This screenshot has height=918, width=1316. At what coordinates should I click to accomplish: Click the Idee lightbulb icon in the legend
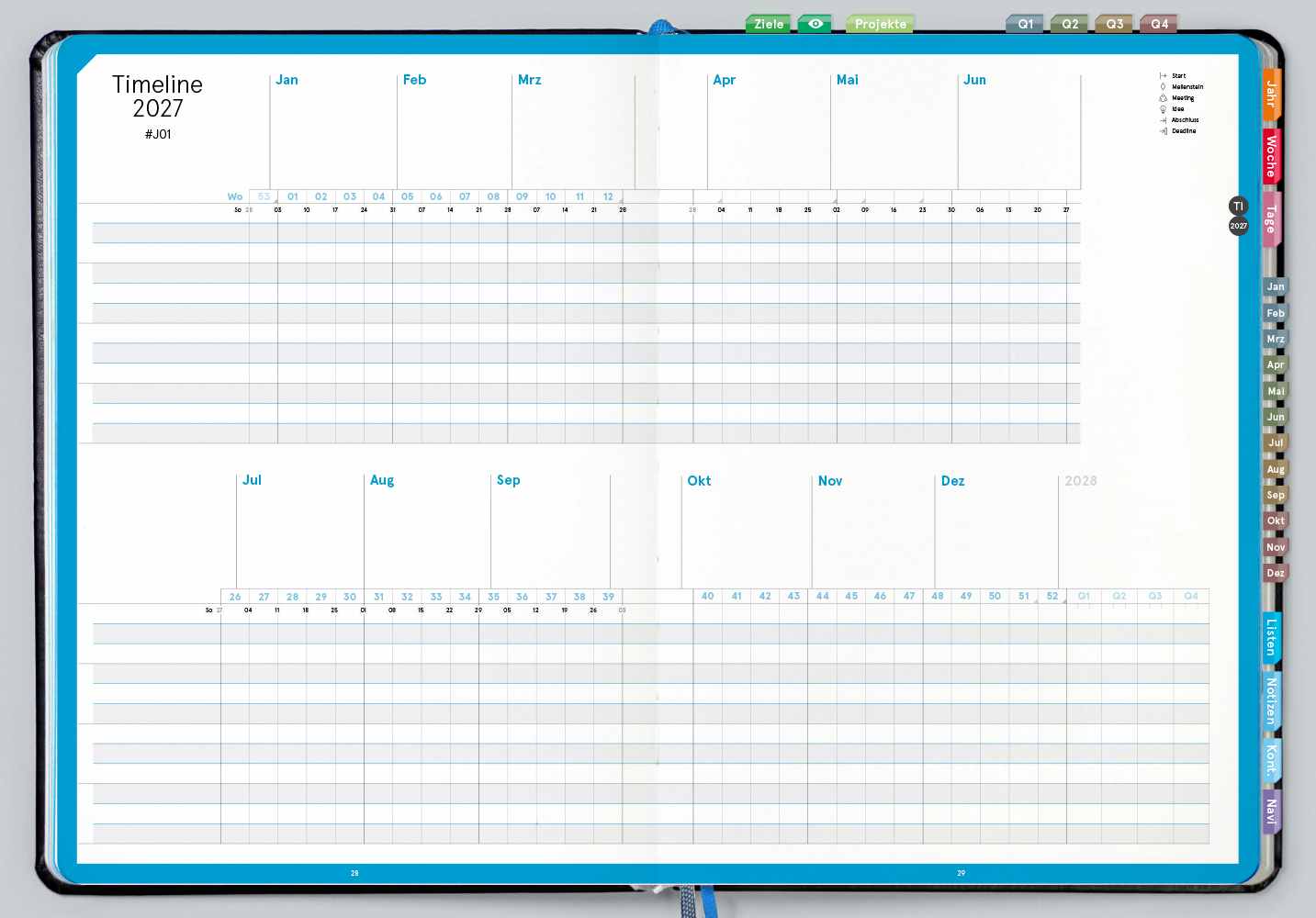pos(1163,109)
